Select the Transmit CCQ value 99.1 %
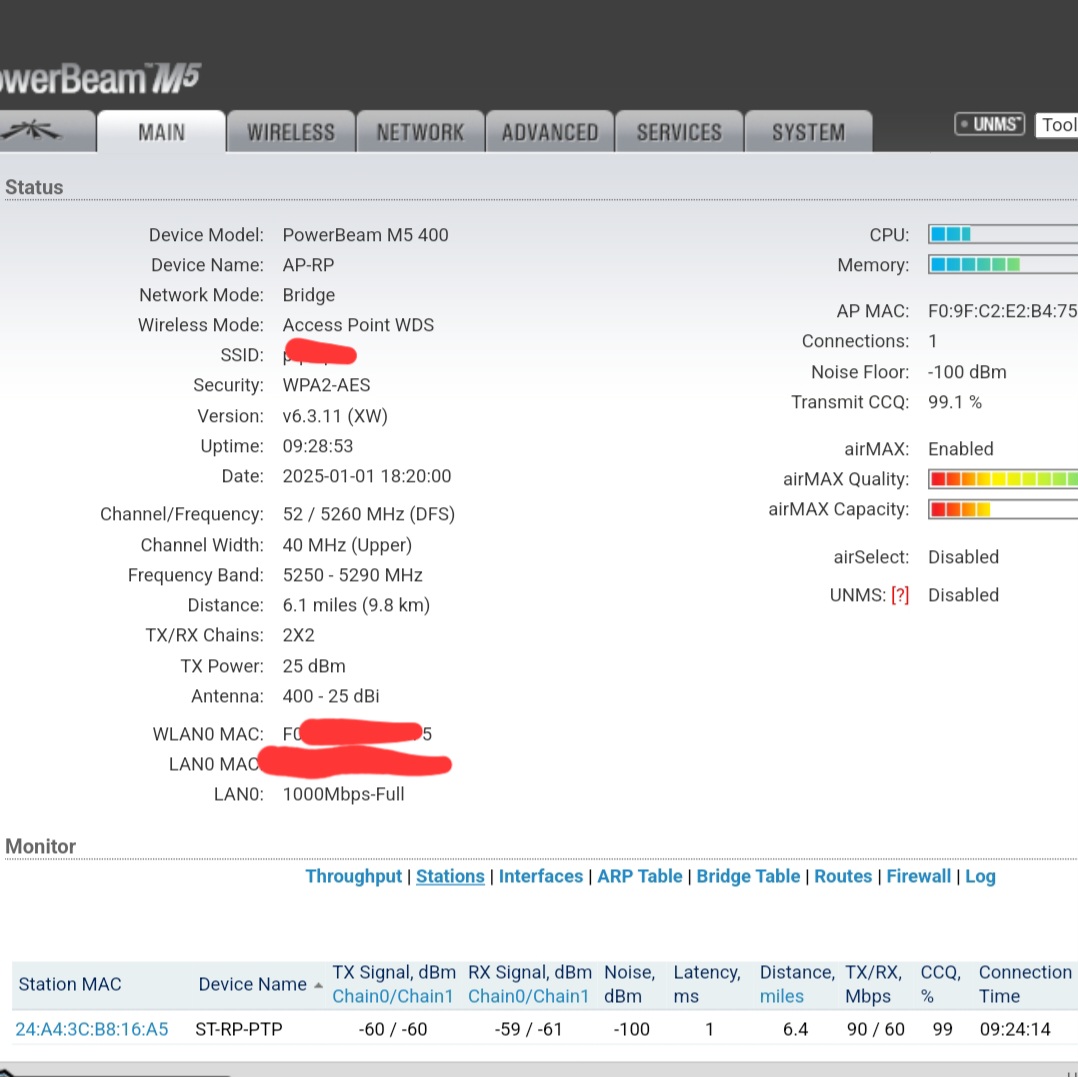 pyautogui.click(x=954, y=402)
